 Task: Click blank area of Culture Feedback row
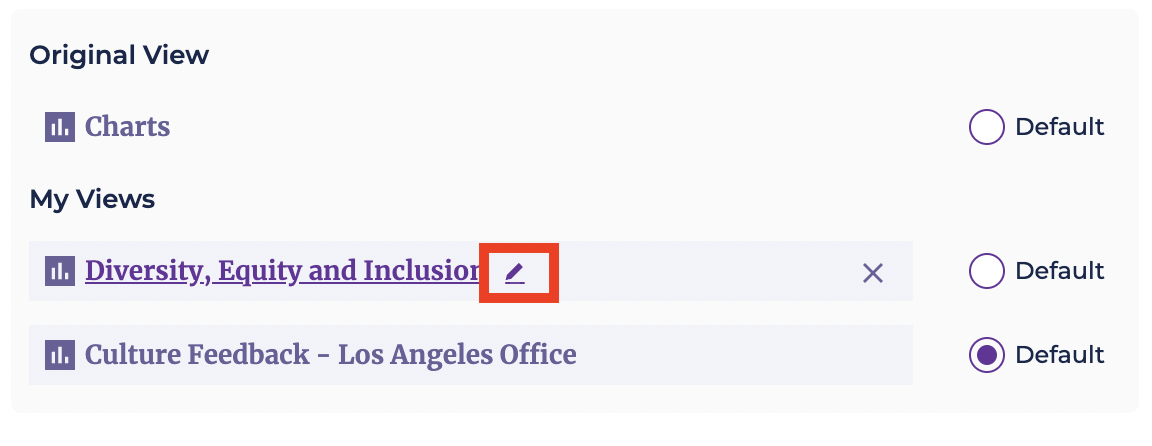click(x=742, y=355)
